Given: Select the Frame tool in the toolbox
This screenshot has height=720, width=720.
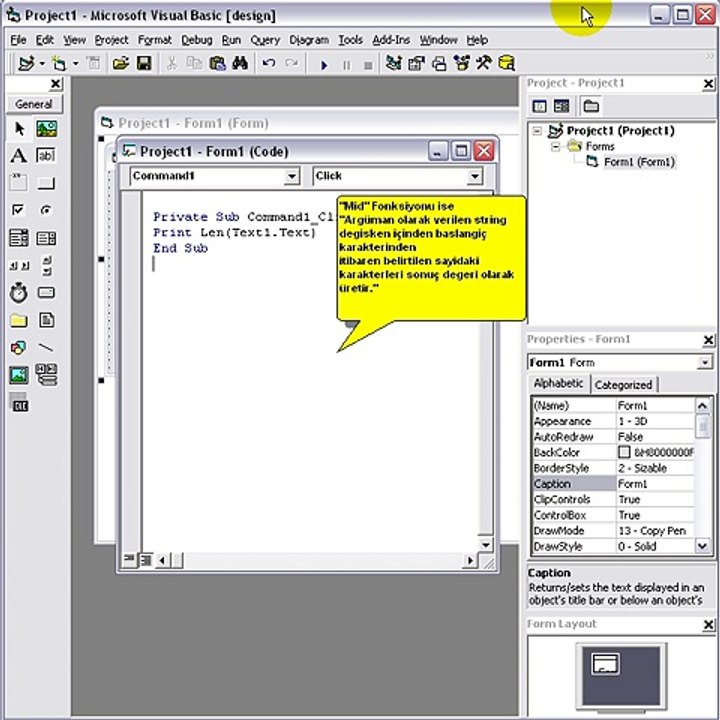Looking at the screenshot, I should pos(19,183).
